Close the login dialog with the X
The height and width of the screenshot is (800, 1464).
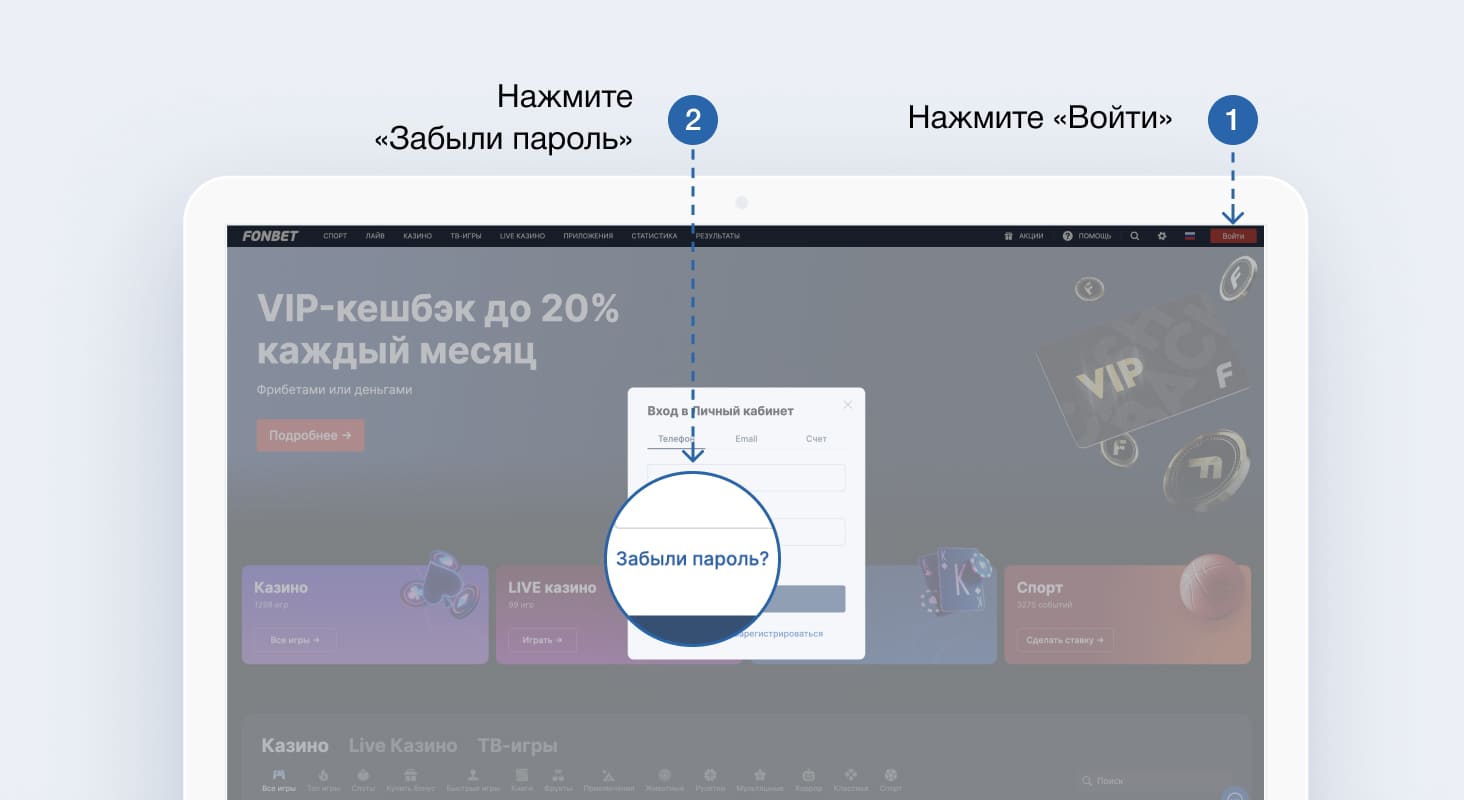coord(848,405)
